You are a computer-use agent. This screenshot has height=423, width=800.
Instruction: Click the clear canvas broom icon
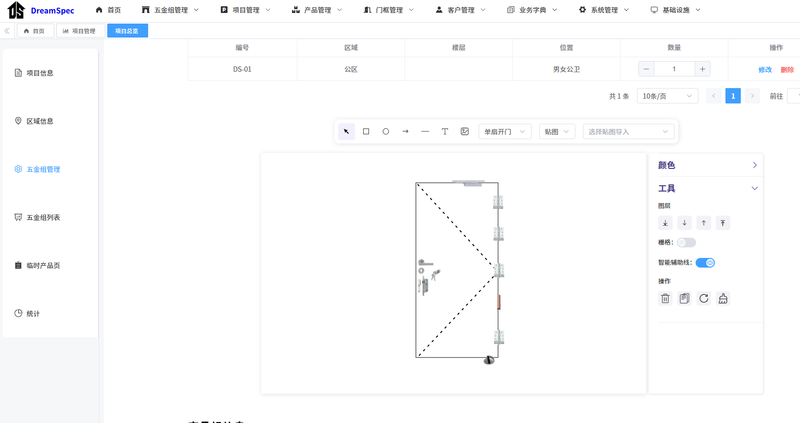[723, 298]
